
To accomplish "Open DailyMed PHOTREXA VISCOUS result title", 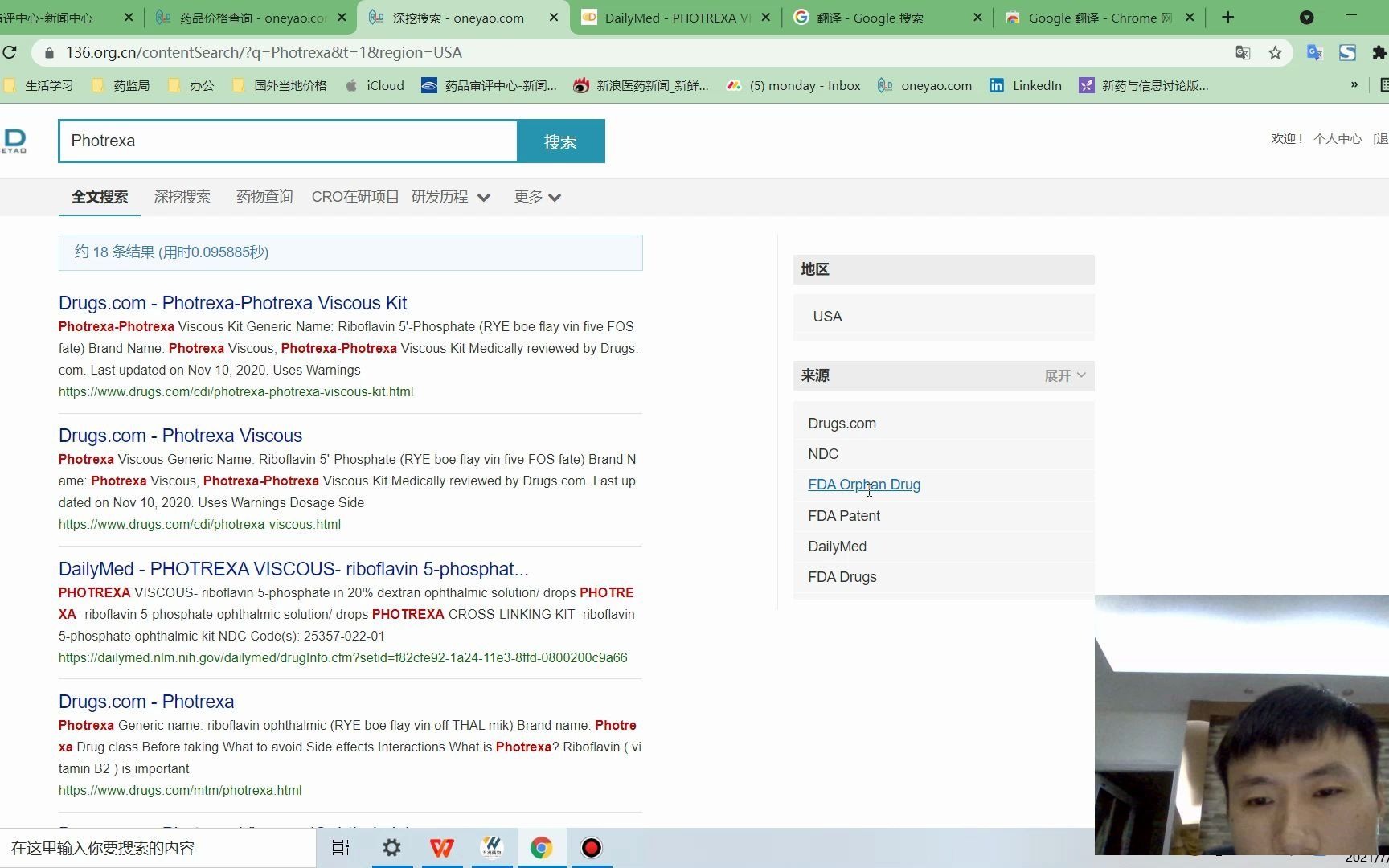I will coord(293,569).
